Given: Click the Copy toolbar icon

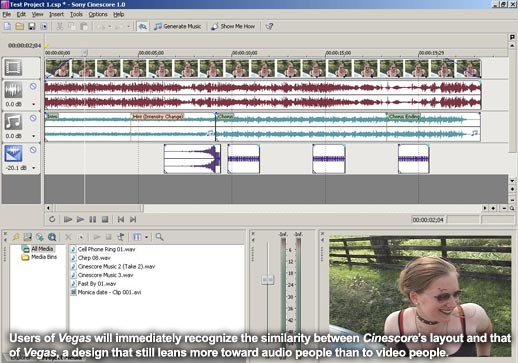Looking at the screenshot, I should coord(72,26).
